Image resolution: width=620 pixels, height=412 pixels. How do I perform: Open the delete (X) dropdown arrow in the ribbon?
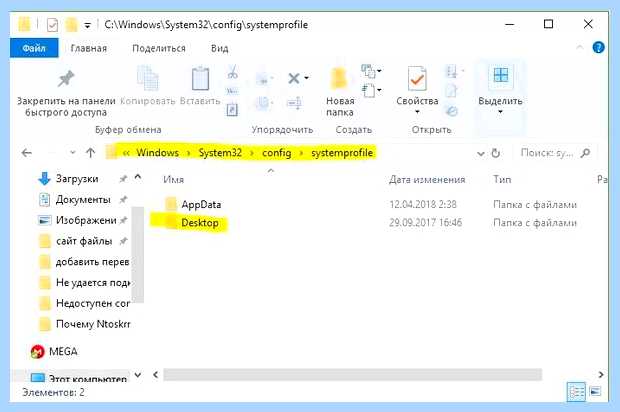pos(306,78)
